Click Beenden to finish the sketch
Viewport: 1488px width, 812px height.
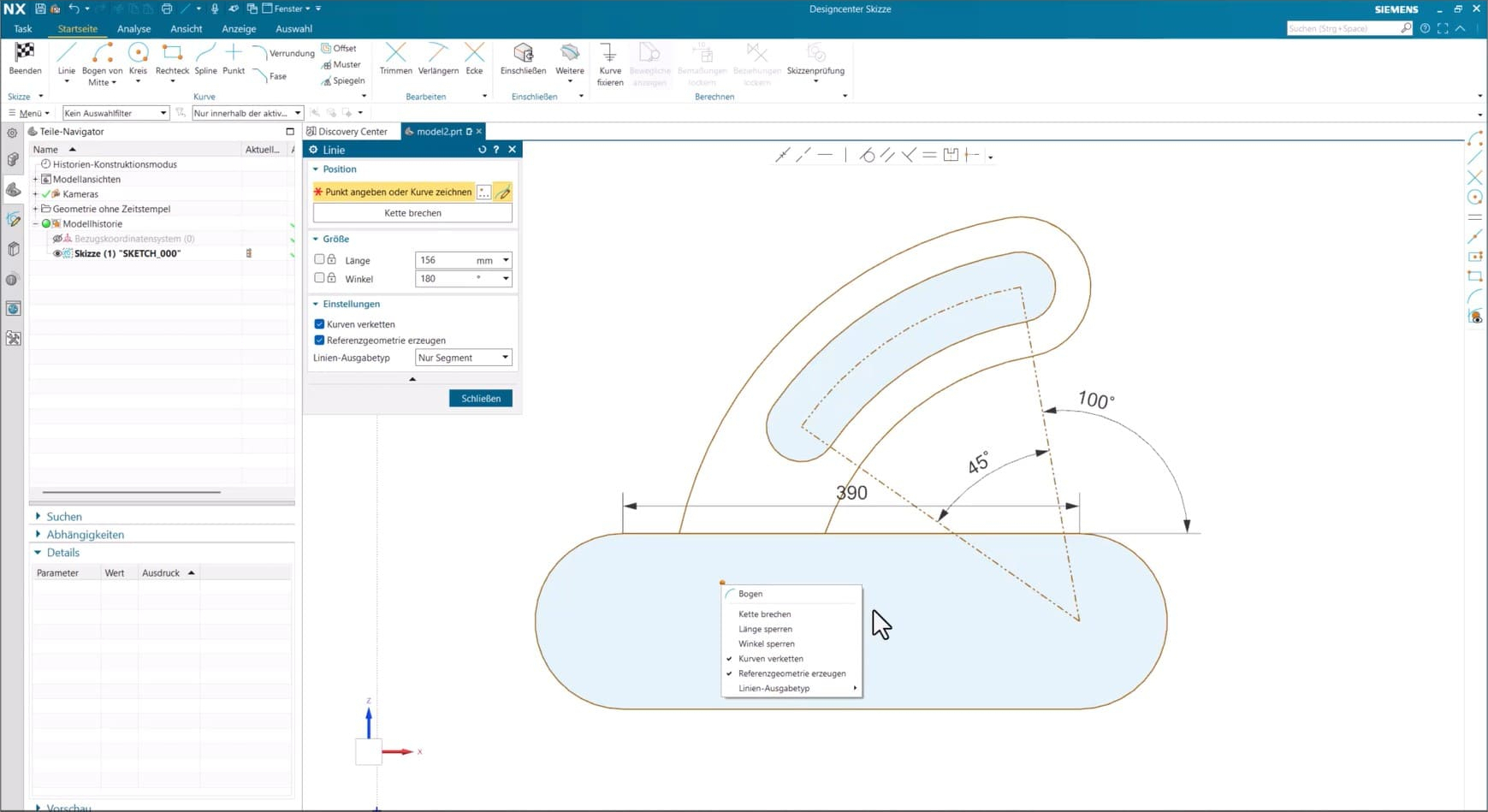[x=25, y=57]
